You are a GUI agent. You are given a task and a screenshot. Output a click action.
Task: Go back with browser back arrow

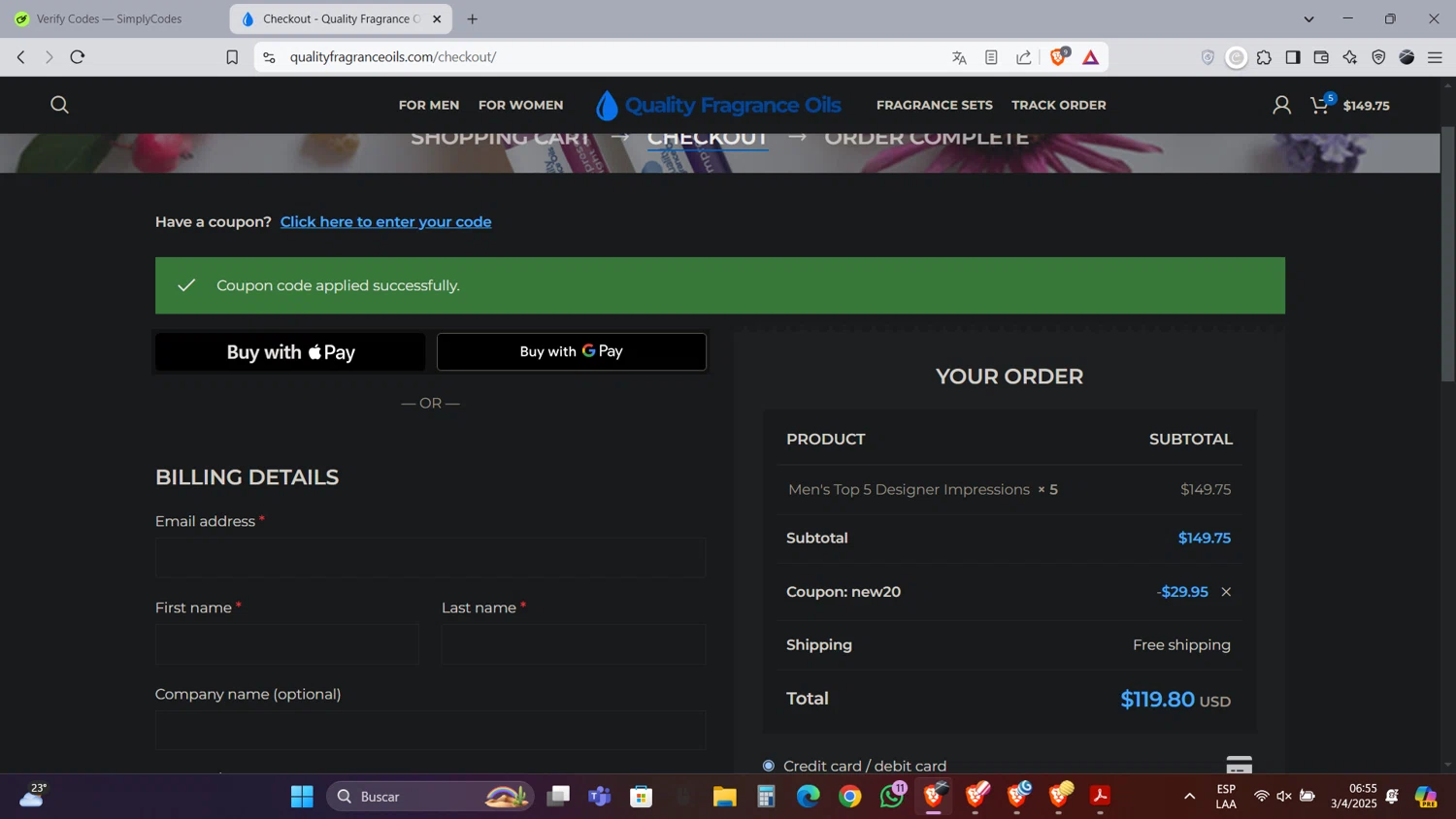20,57
